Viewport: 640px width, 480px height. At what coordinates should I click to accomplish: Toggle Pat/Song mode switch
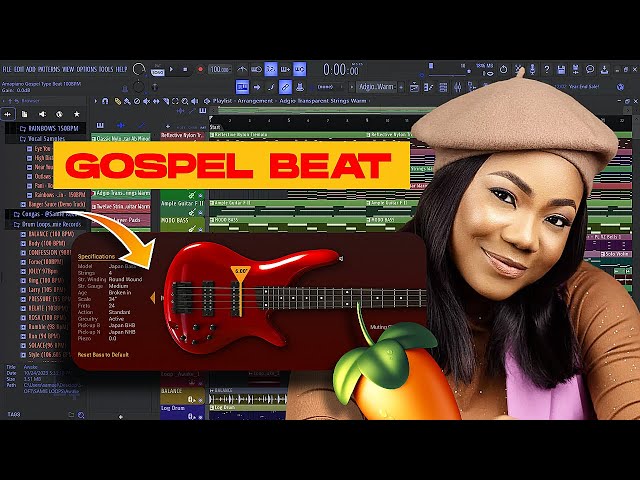click(158, 70)
